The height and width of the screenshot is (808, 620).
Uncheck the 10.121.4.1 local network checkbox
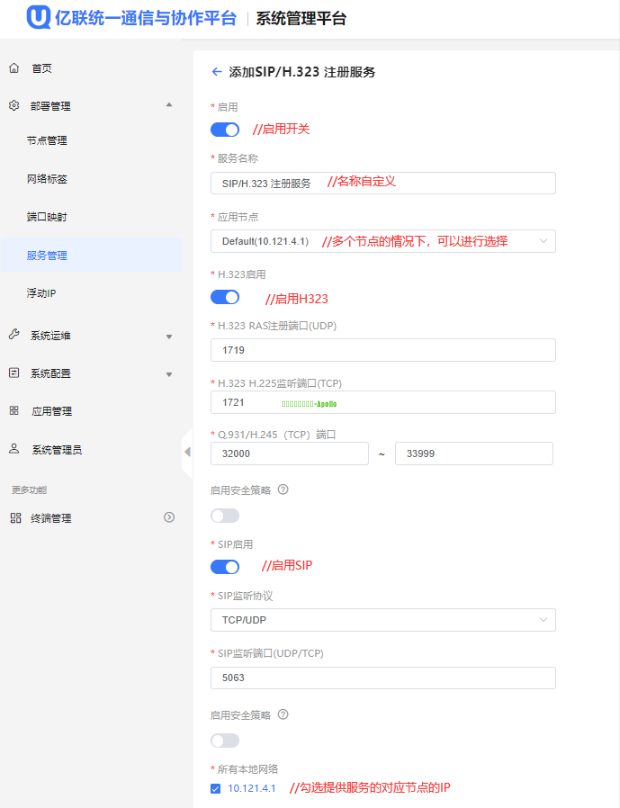click(x=216, y=789)
